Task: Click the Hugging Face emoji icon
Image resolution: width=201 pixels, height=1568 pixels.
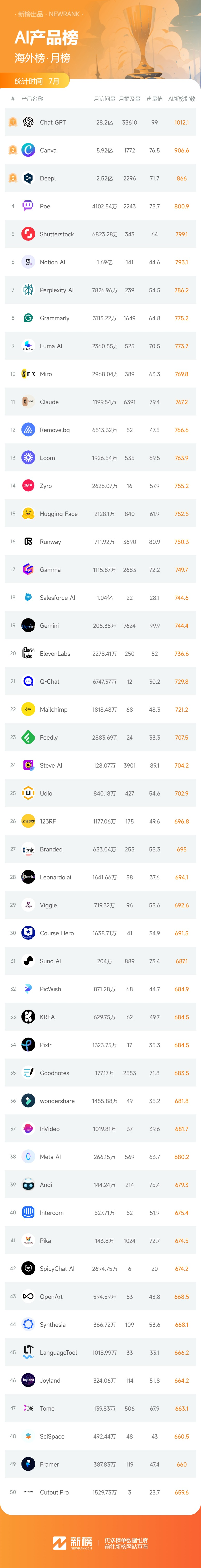Action: click(x=28, y=514)
